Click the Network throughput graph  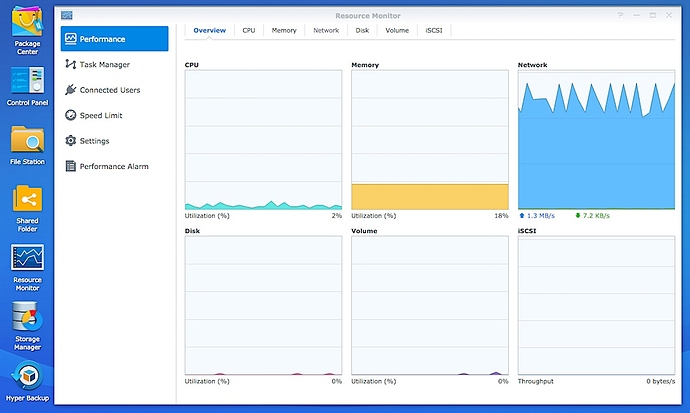point(596,140)
